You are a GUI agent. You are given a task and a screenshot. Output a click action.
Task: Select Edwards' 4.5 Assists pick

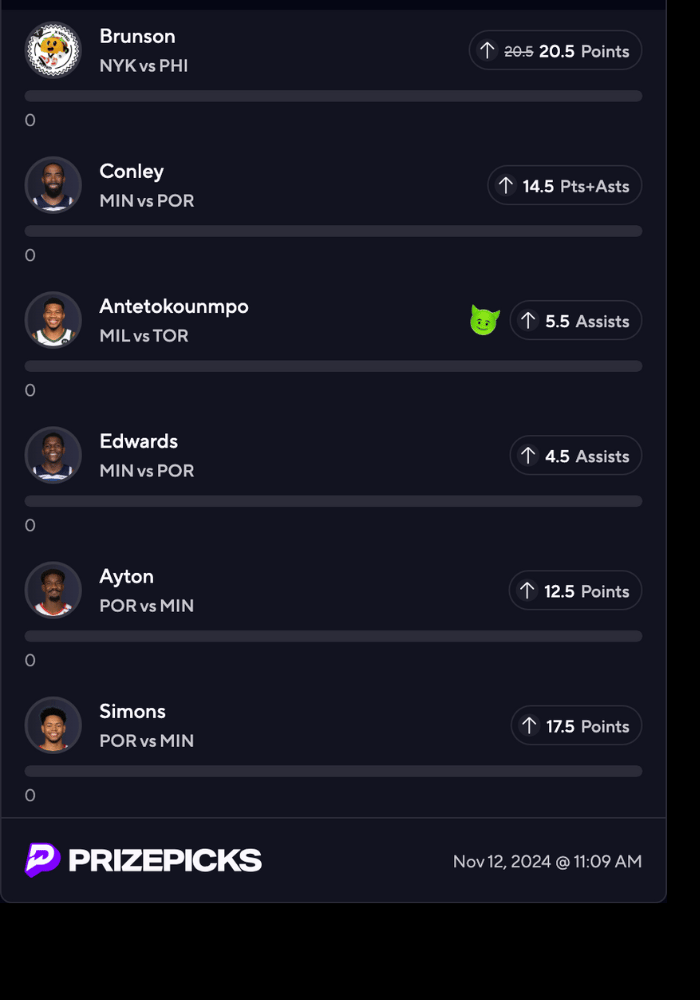pos(575,456)
